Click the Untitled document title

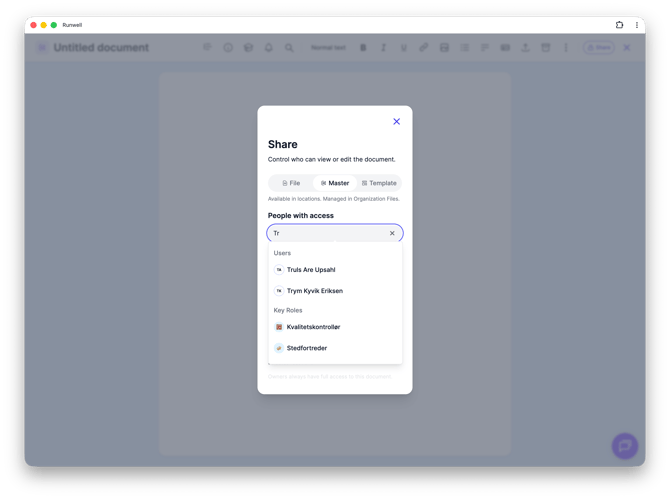(x=101, y=47)
